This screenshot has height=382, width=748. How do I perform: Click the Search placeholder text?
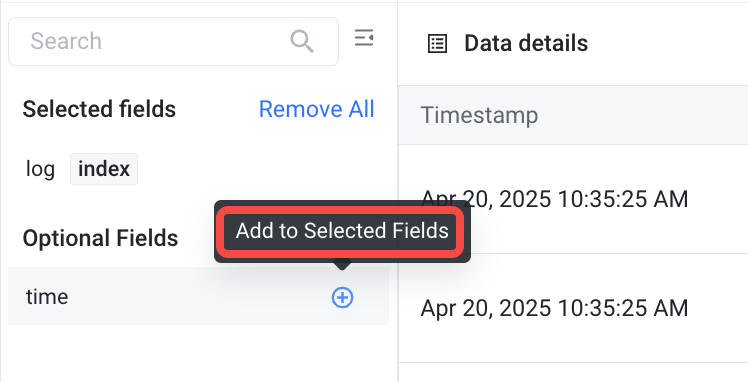tap(66, 41)
